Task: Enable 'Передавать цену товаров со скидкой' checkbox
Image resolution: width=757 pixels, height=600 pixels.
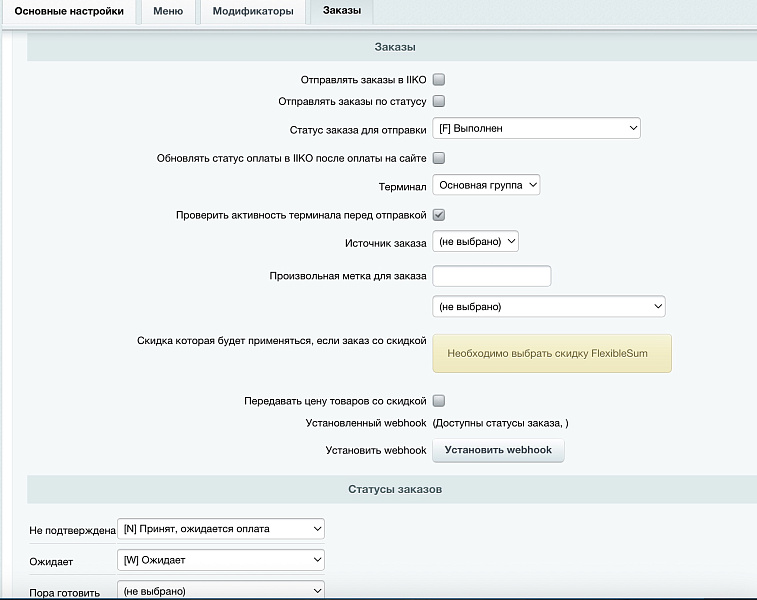Action: [438, 401]
